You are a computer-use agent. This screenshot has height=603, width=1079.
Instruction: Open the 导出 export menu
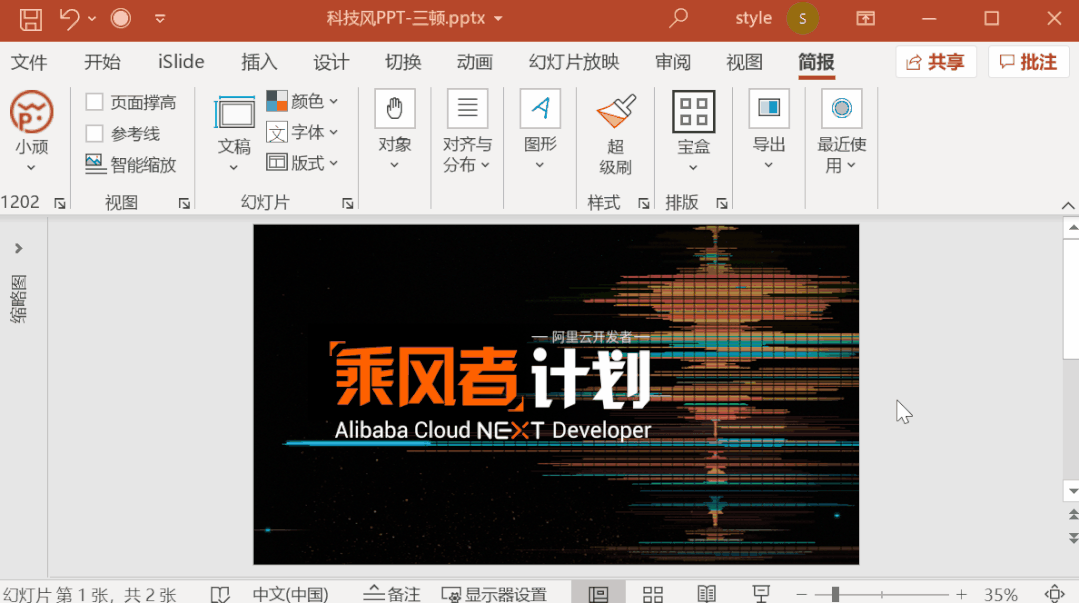pos(769,130)
